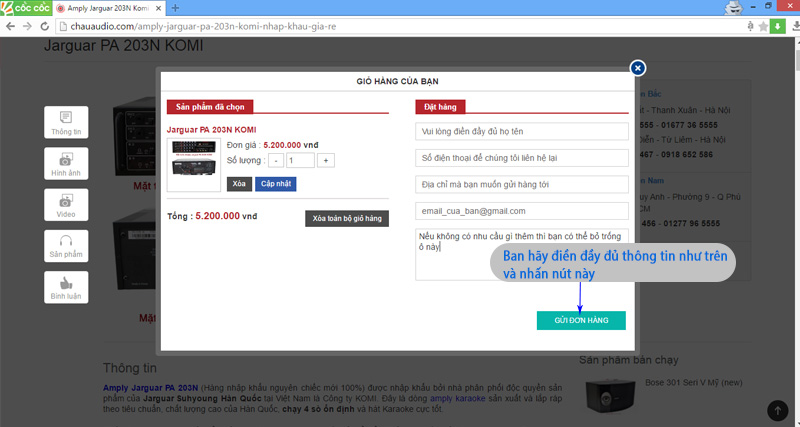This screenshot has height=427, width=800.
Task: Submit order with GỬI ĐƠN HÀNG
Action: point(581,320)
